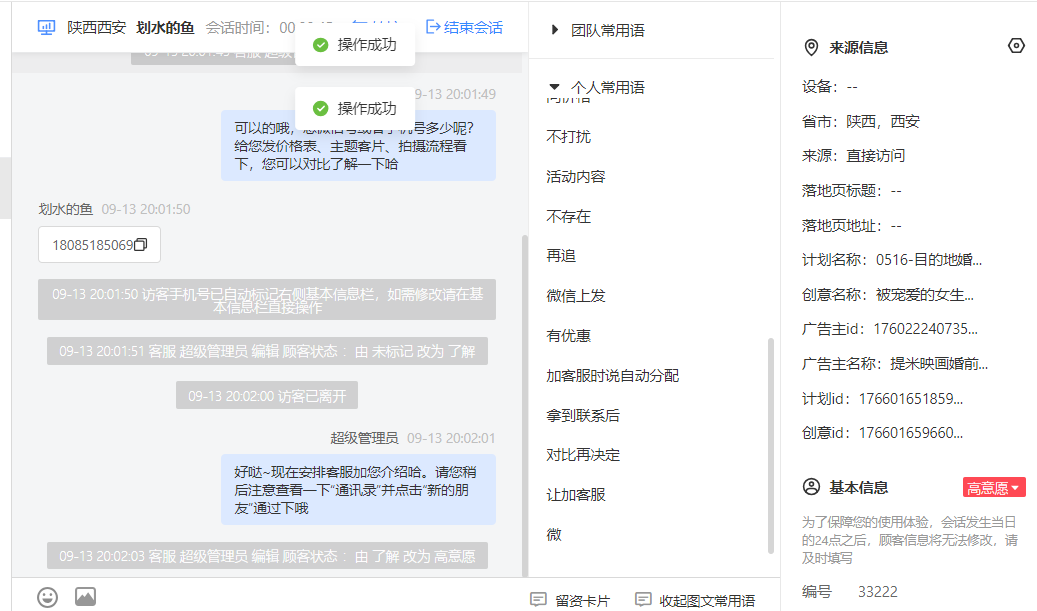
Task: Choose quick phrase 加客服时说自动分配
Action: (612, 376)
